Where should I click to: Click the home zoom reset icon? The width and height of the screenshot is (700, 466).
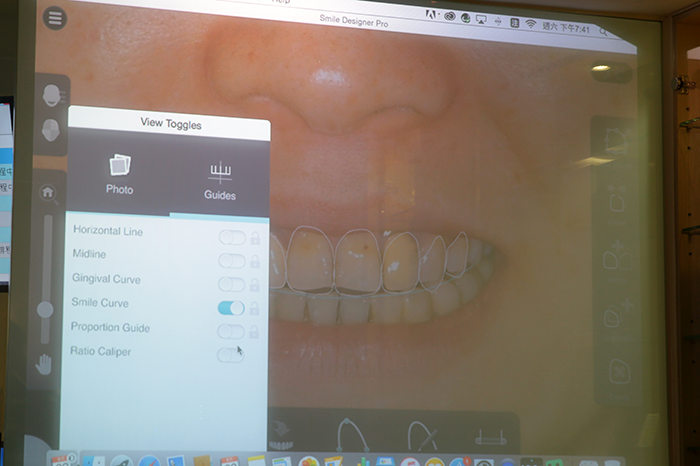click(48, 193)
